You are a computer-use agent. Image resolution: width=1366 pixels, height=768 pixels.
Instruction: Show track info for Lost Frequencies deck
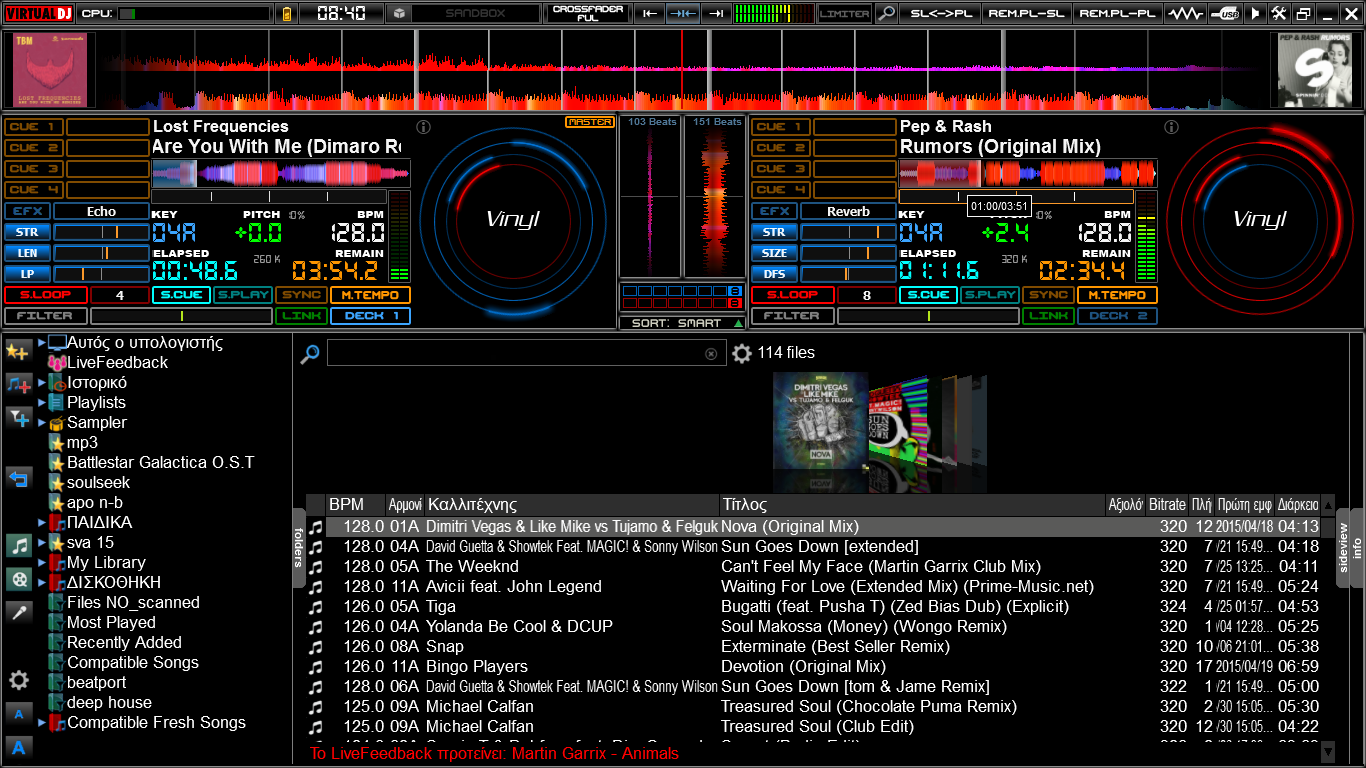423,127
